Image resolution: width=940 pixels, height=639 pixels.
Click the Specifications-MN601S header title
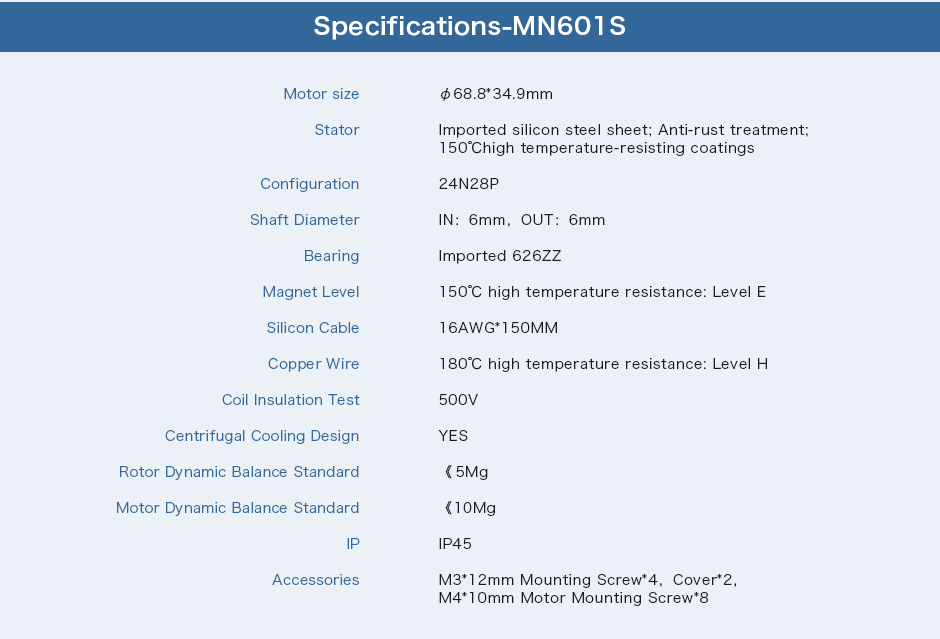click(x=469, y=26)
